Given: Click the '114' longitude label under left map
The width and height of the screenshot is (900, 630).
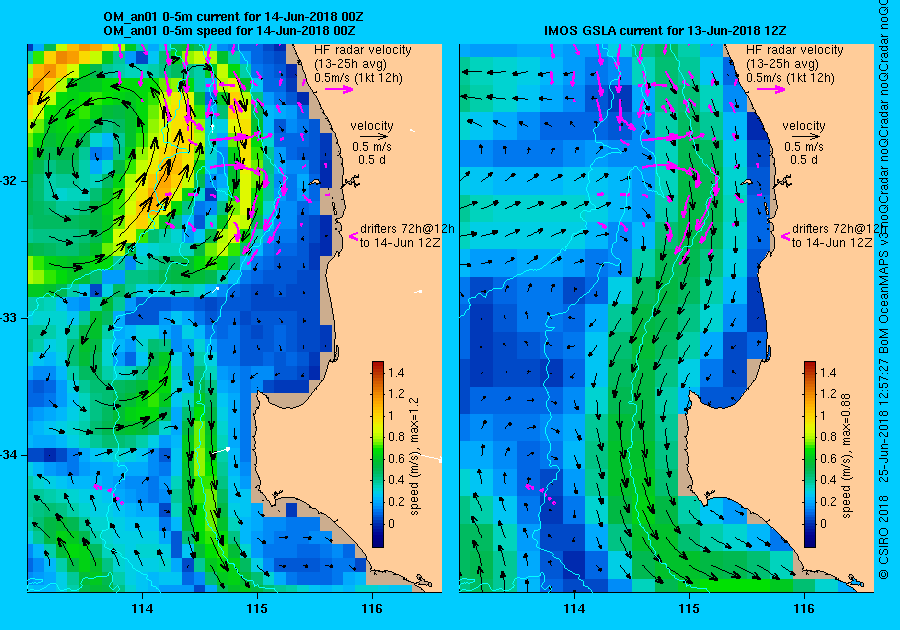Looking at the screenshot, I should [x=142, y=609].
